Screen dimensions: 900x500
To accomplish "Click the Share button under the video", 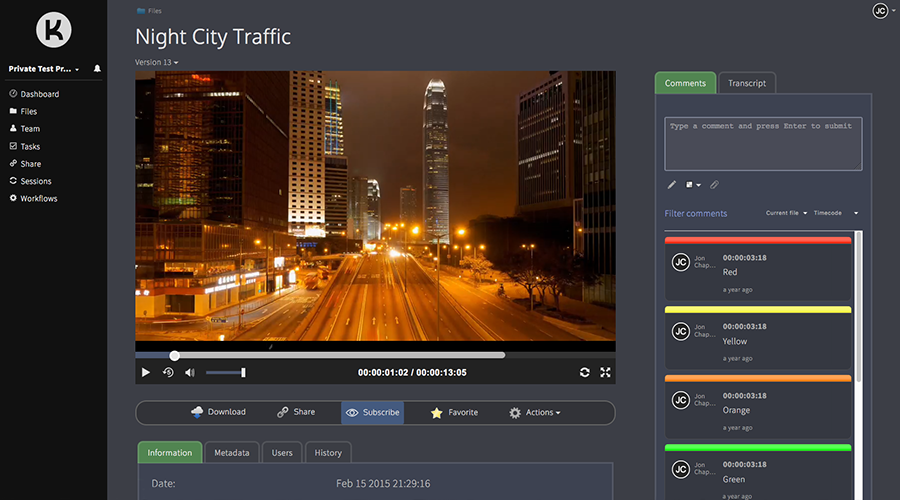I will coord(296,412).
